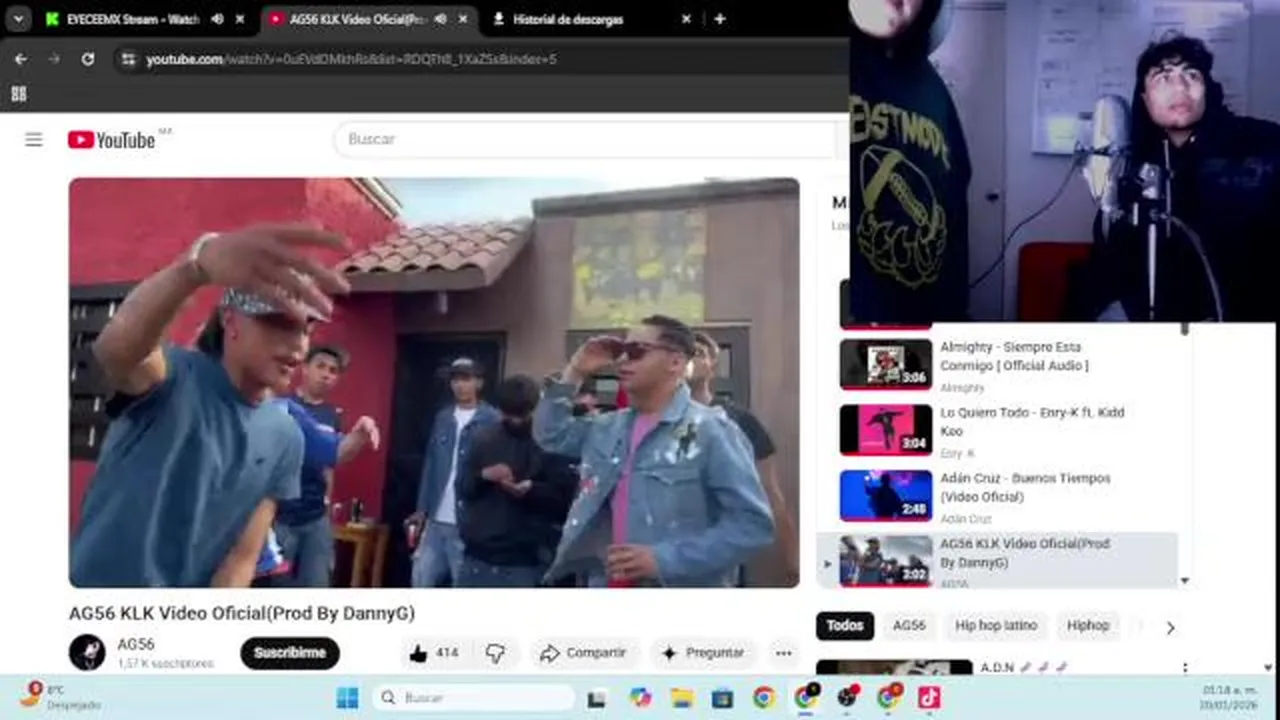Select the Todos filter chip
The height and width of the screenshot is (720, 1280).
(x=844, y=626)
